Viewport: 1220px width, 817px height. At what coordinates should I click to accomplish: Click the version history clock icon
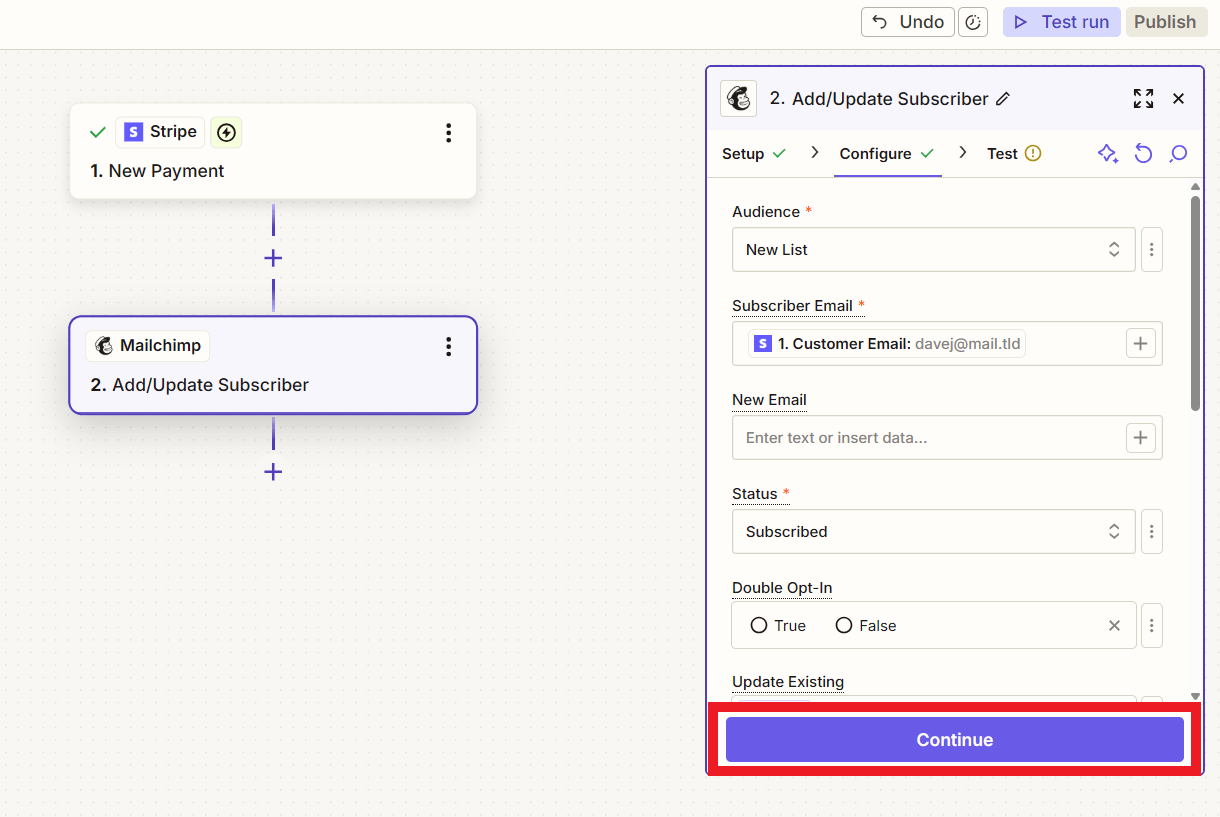pos(973,22)
